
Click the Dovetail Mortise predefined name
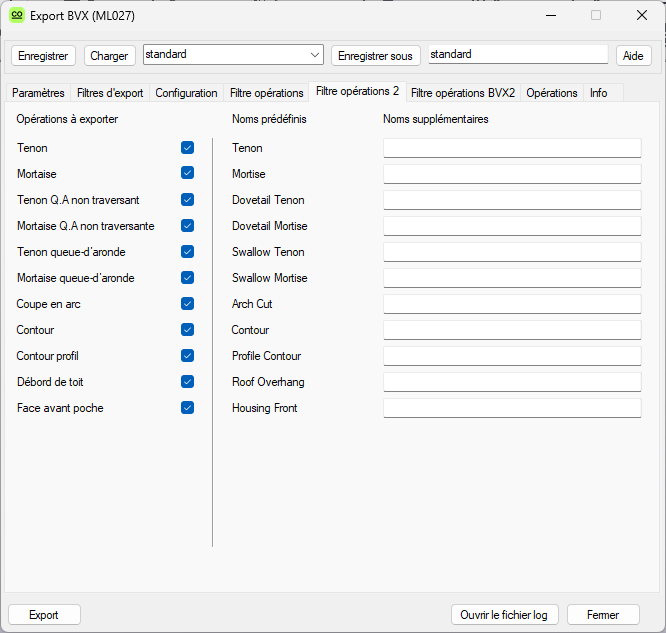[x=270, y=226]
